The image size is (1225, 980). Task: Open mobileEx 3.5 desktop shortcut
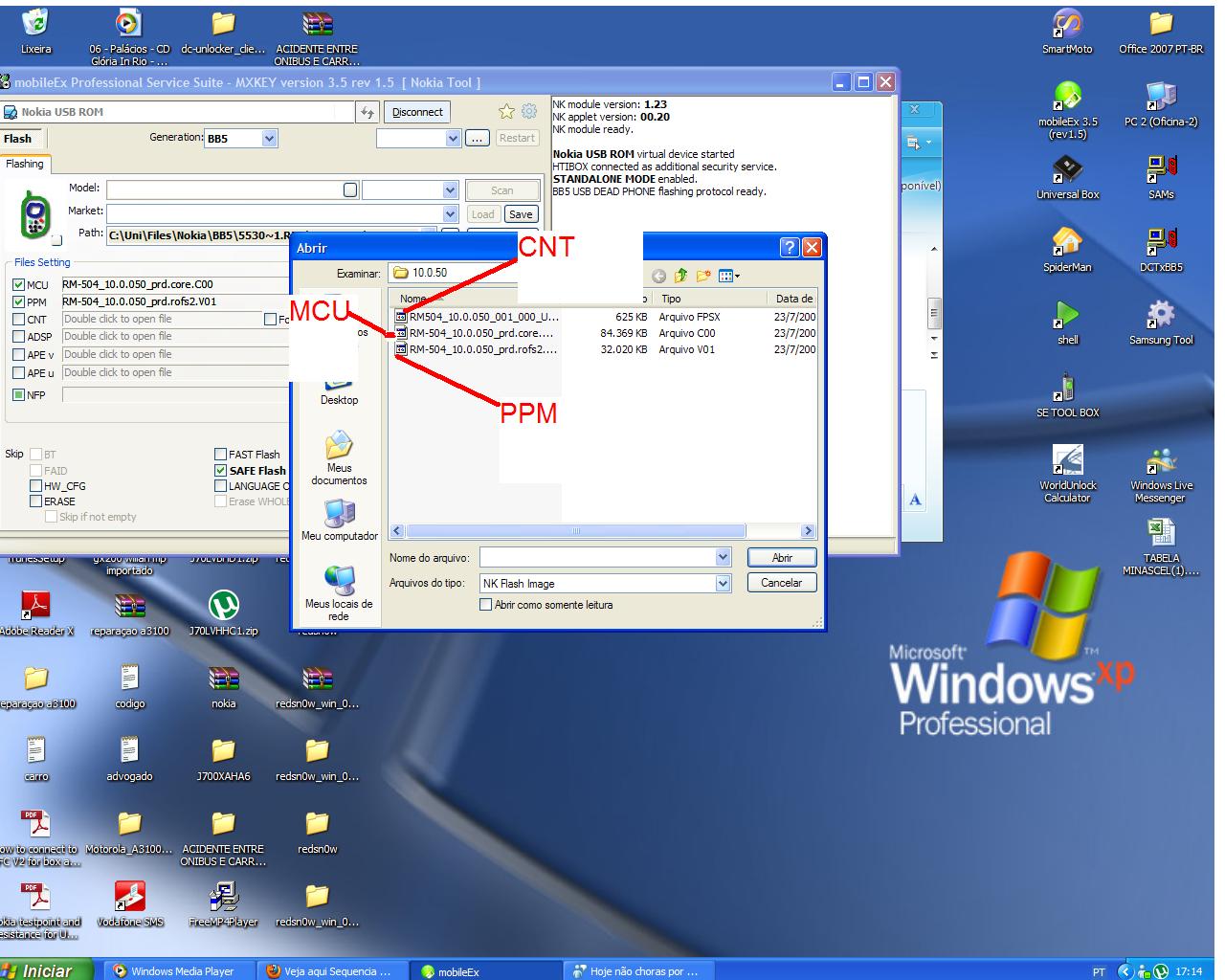1067,110
